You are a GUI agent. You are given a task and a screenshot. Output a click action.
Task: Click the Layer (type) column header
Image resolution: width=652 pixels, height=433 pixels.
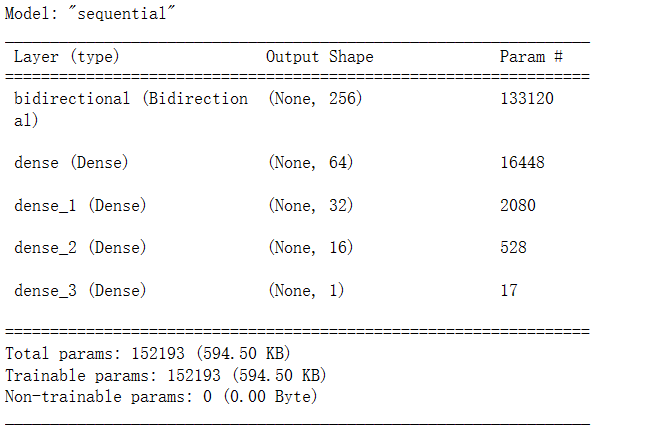pyautogui.click(x=67, y=56)
